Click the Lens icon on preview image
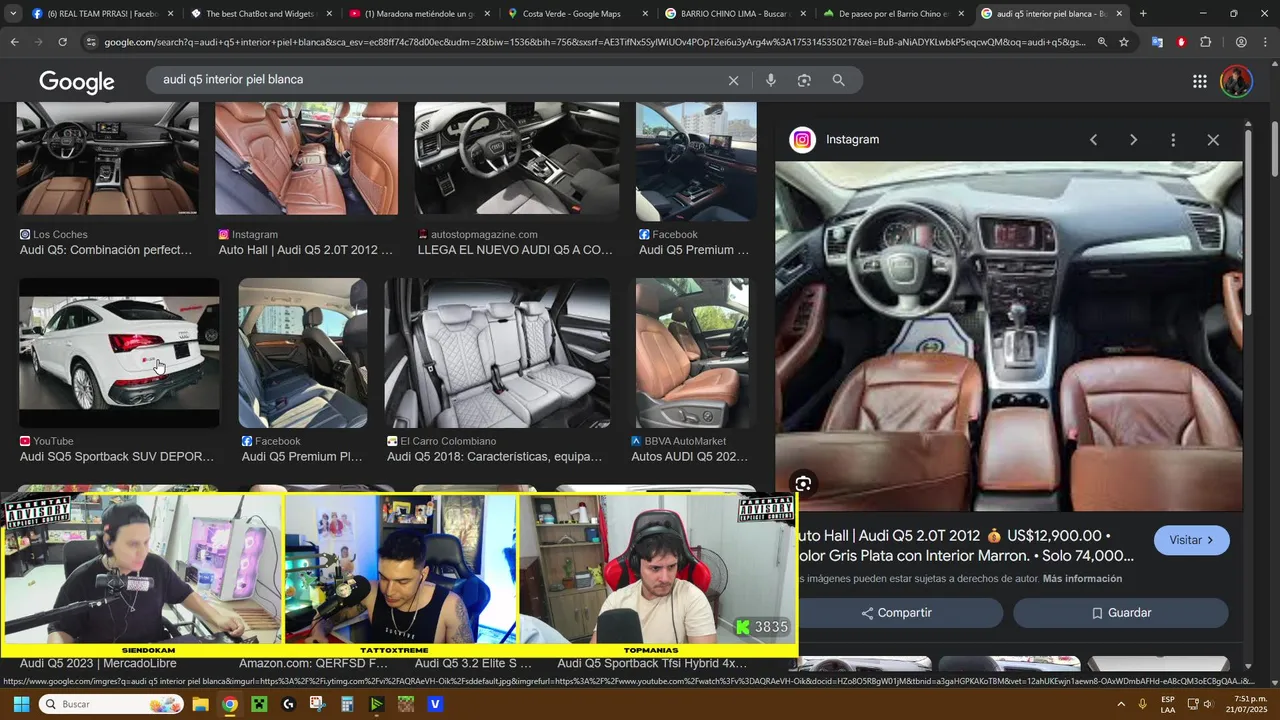Viewport: 1280px width, 720px height. pyautogui.click(x=802, y=484)
